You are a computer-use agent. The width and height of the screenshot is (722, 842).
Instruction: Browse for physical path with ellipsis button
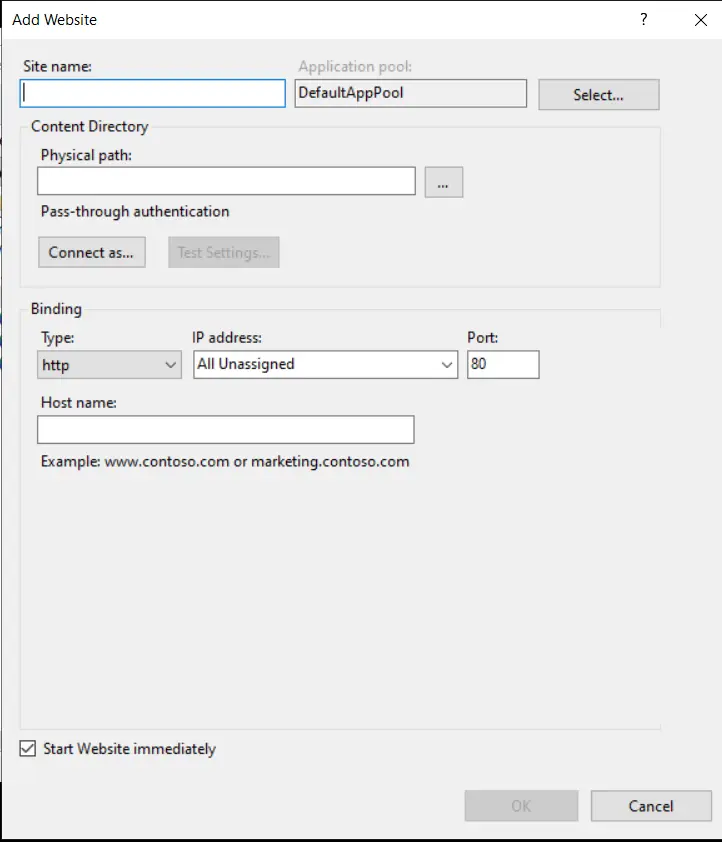coord(443,182)
